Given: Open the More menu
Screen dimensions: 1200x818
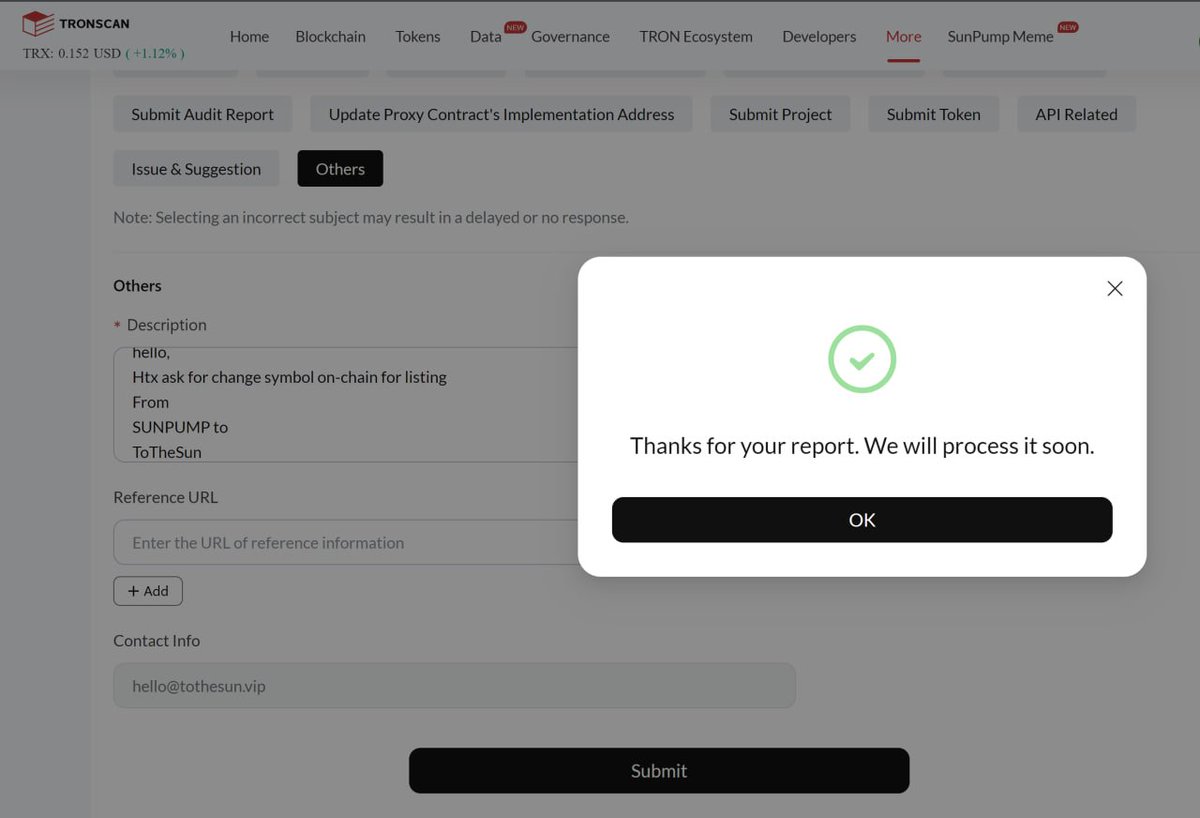Looking at the screenshot, I should tap(903, 36).
